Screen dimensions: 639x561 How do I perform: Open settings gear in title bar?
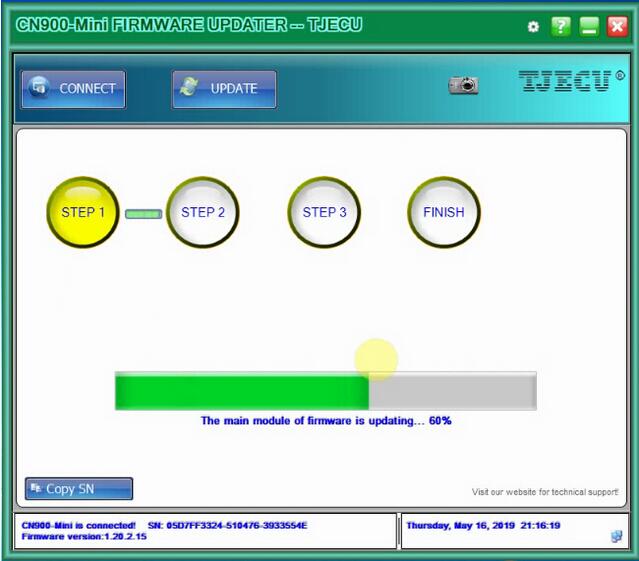[533, 27]
